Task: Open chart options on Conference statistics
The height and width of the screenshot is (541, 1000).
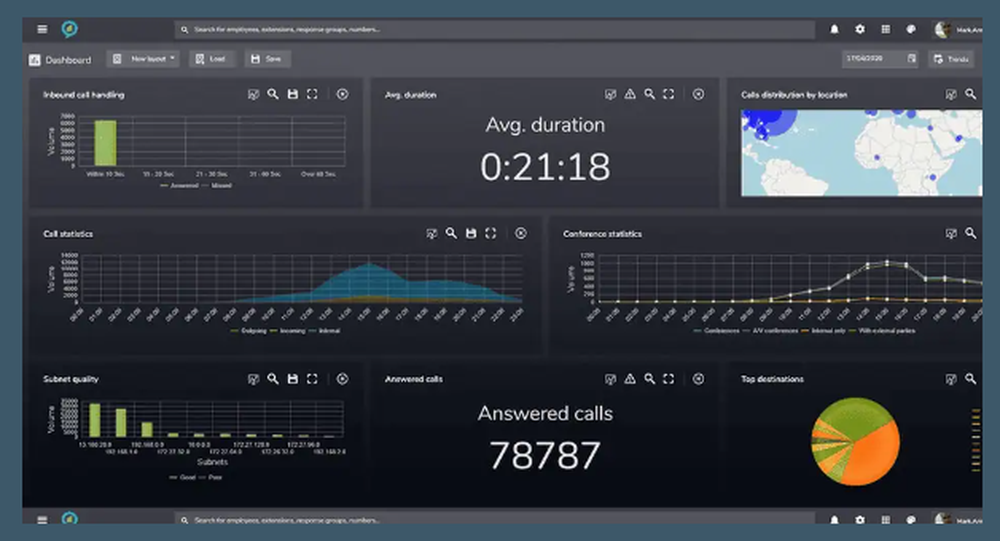Action: (x=951, y=233)
